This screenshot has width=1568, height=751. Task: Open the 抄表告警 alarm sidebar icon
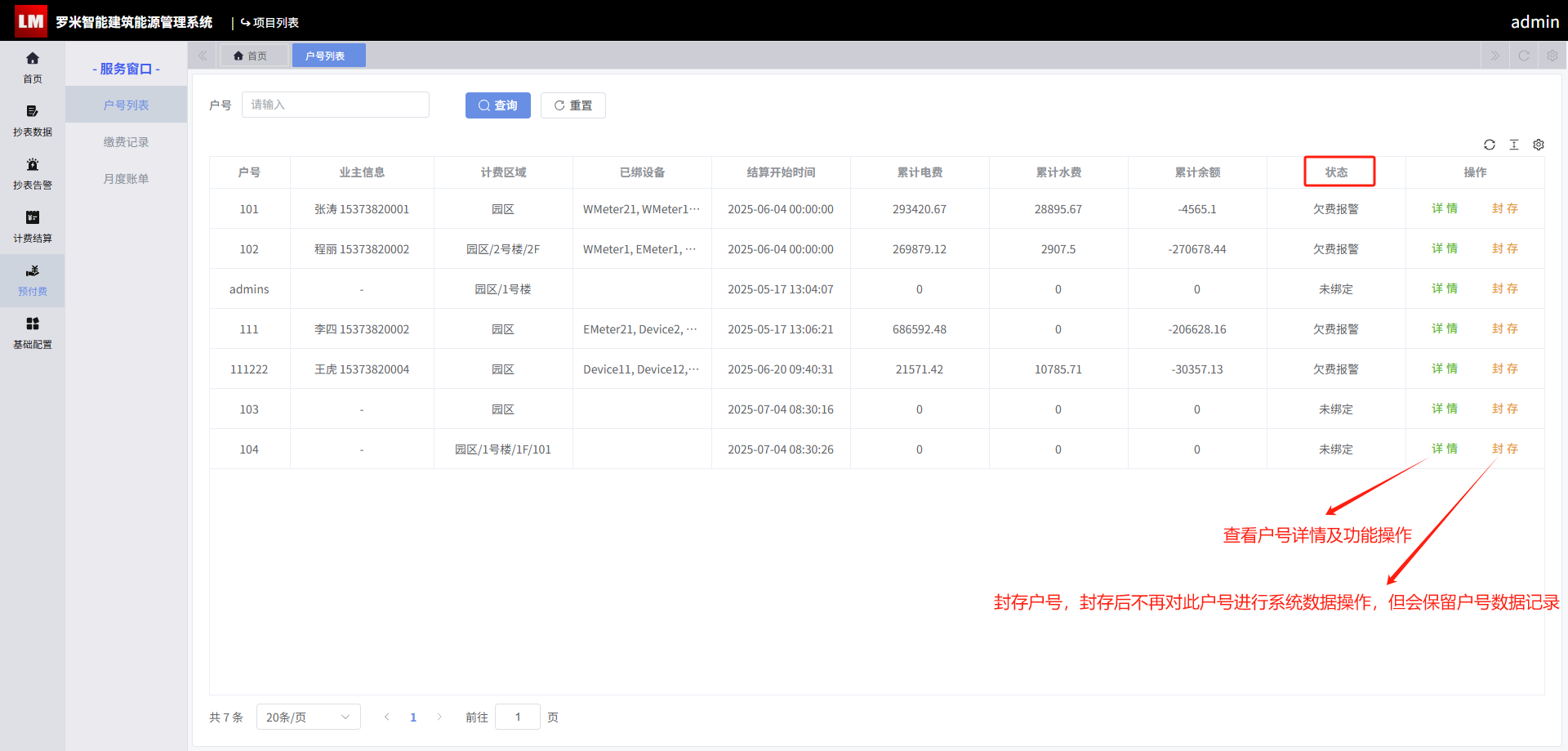coord(33,174)
